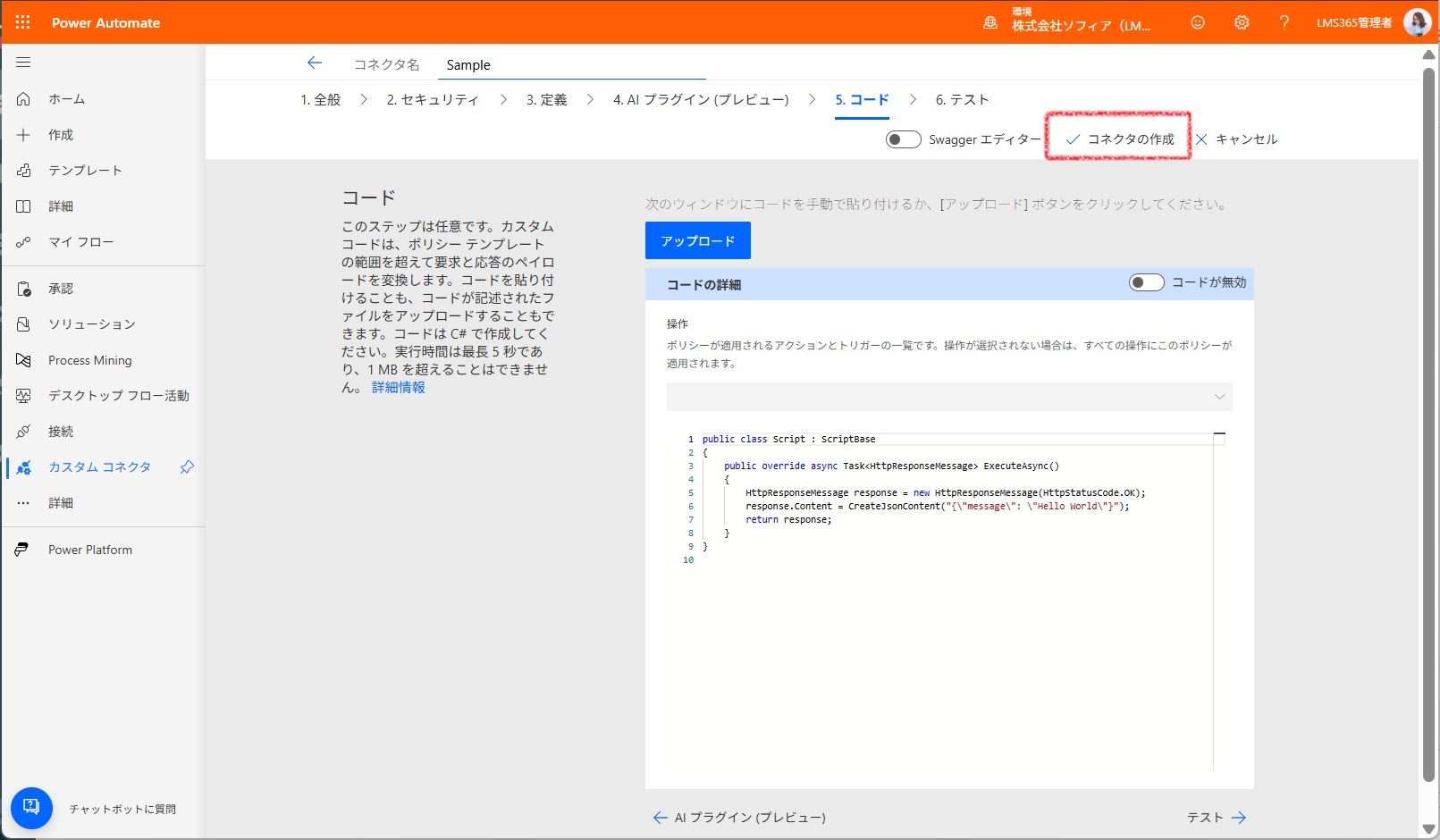The width and height of the screenshot is (1440, 840).
Task: Toggle the Swagger エディター switch
Action: tap(903, 139)
